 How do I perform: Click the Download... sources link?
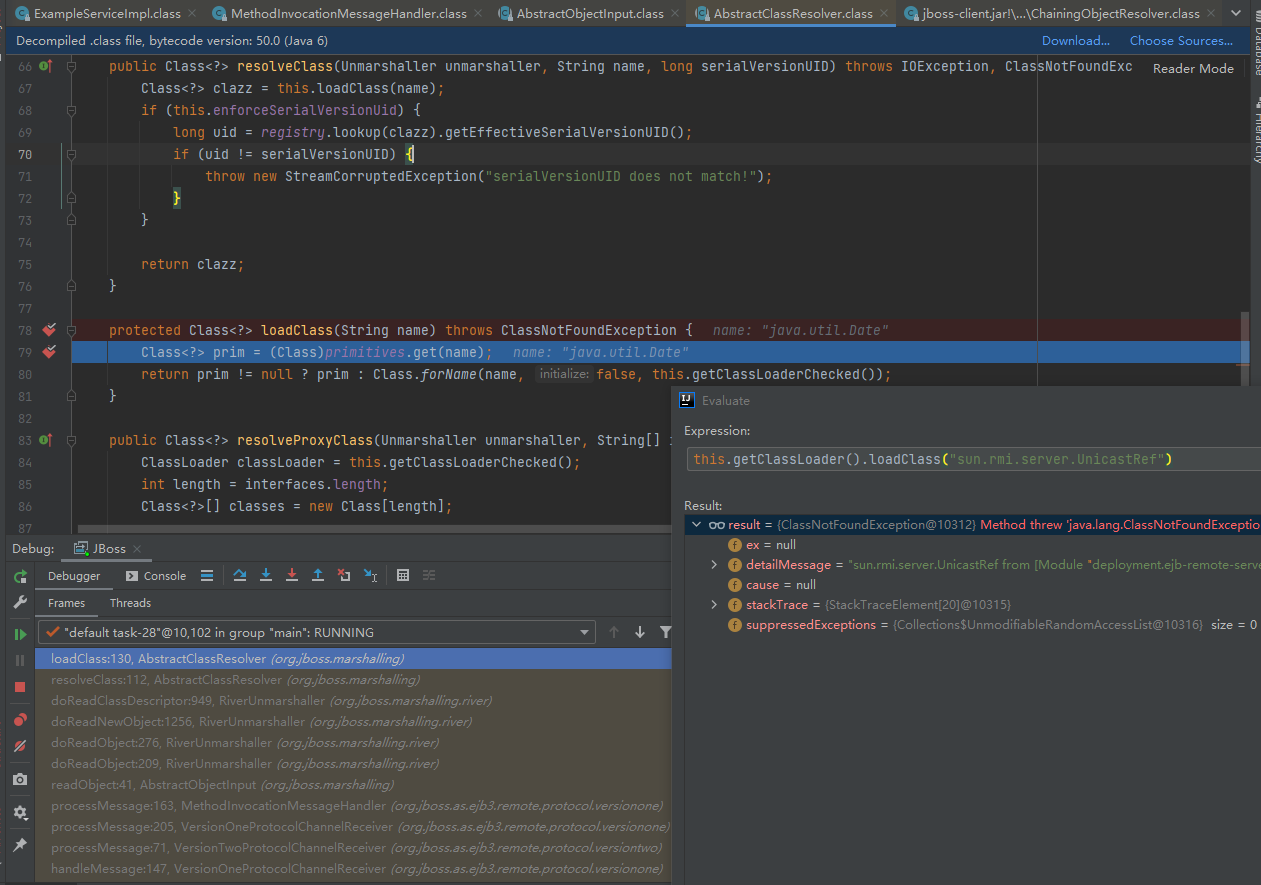tap(1075, 41)
